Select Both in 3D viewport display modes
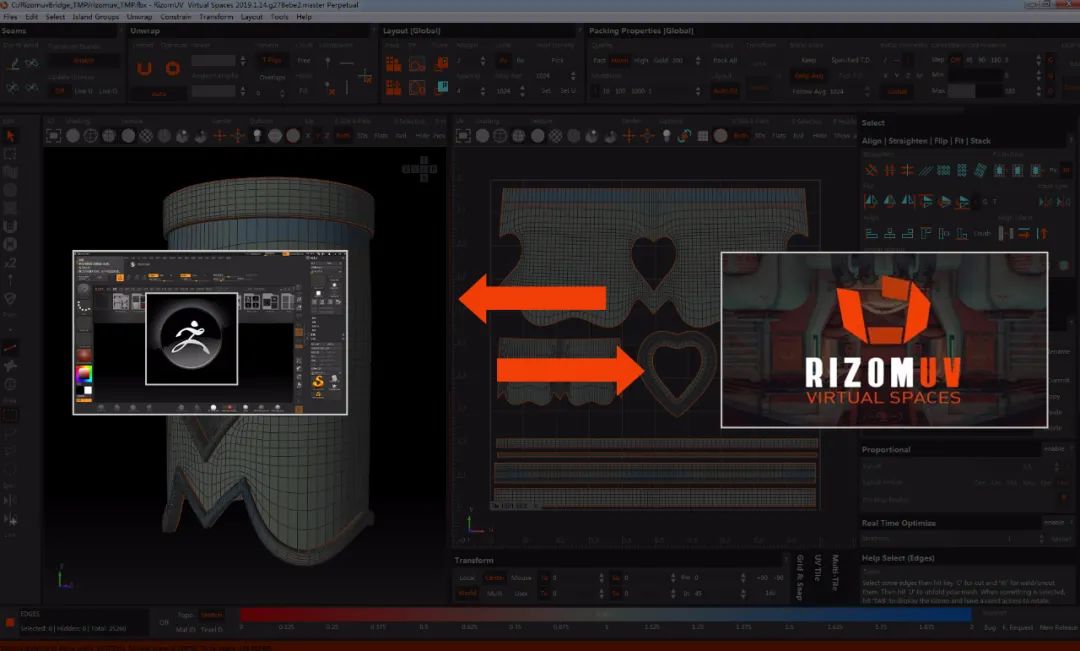The width and height of the screenshot is (1080, 651). (342, 136)
